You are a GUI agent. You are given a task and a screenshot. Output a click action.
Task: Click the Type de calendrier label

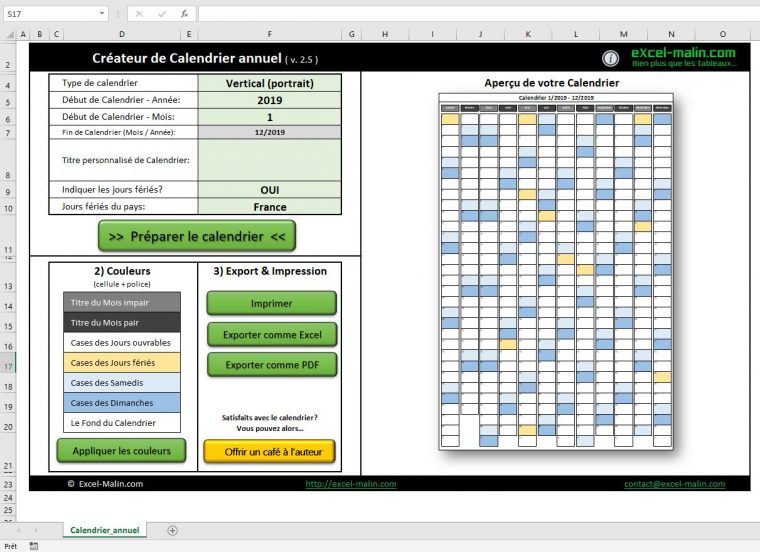[99, 83]
